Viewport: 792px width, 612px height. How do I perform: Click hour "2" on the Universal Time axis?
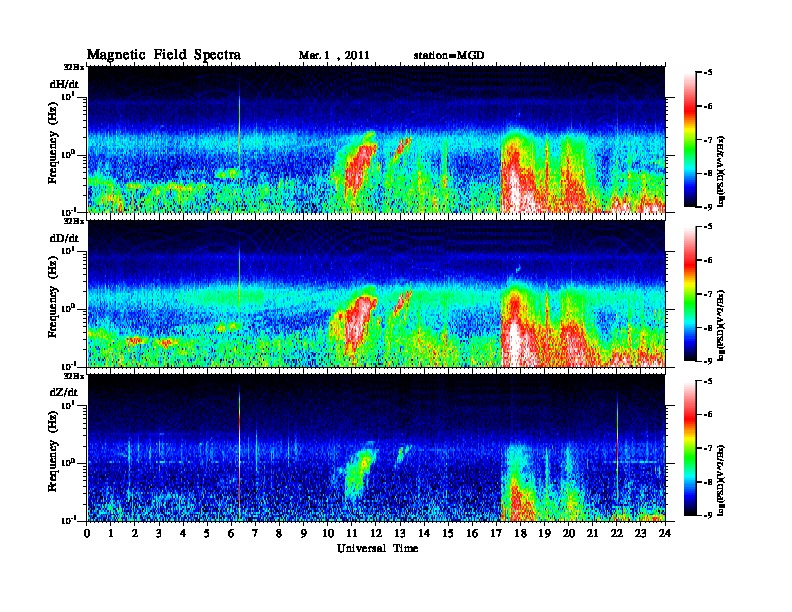point(135,533)
